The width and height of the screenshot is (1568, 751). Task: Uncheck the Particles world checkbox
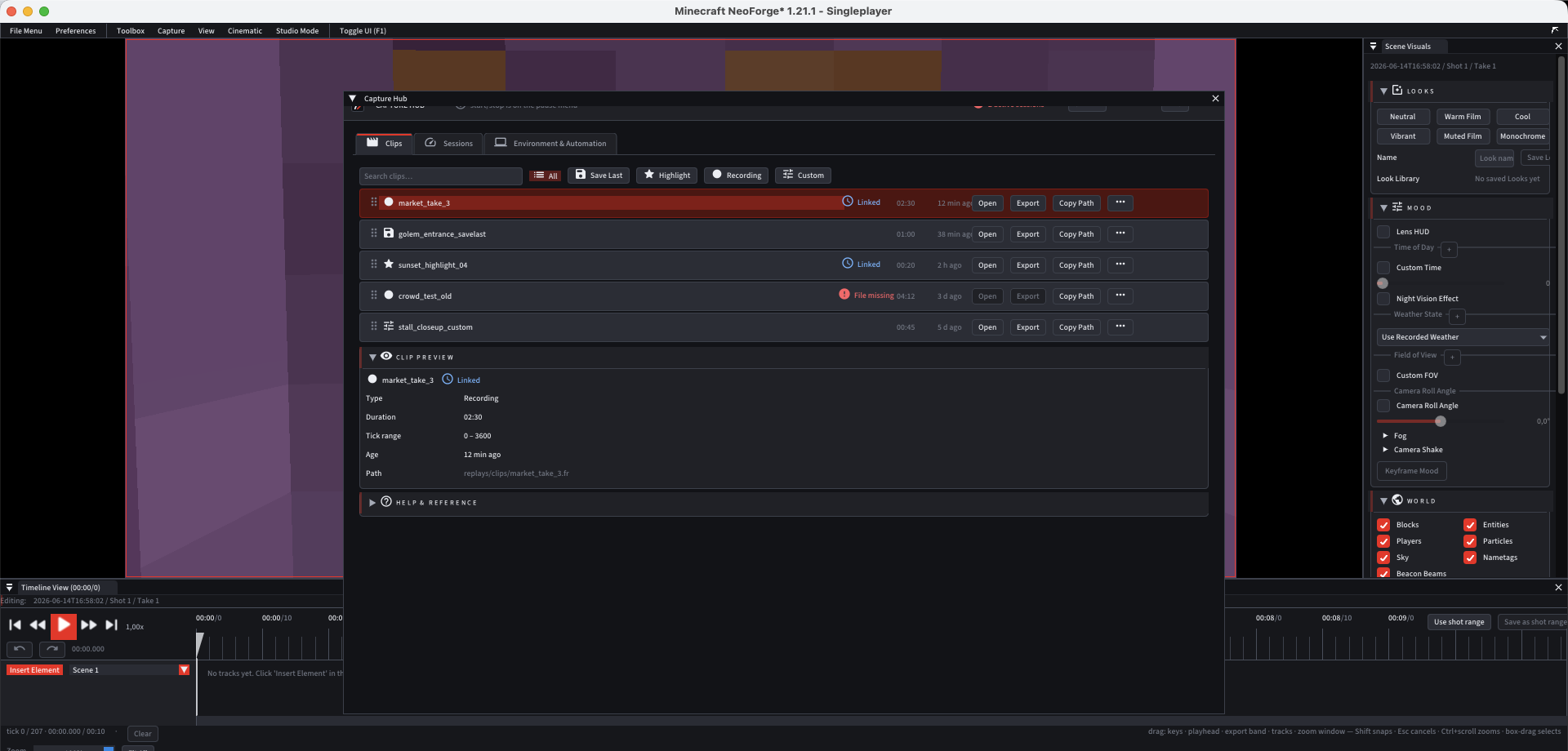tap(1470, 541)
